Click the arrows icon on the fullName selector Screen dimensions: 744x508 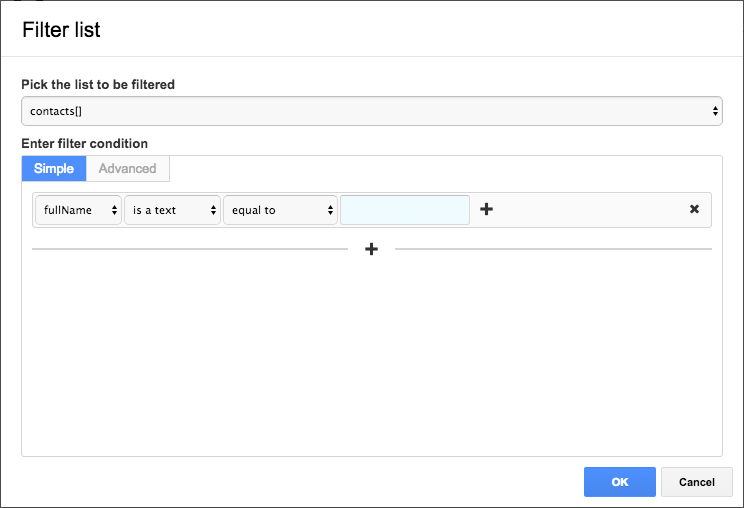pos(114,210)
